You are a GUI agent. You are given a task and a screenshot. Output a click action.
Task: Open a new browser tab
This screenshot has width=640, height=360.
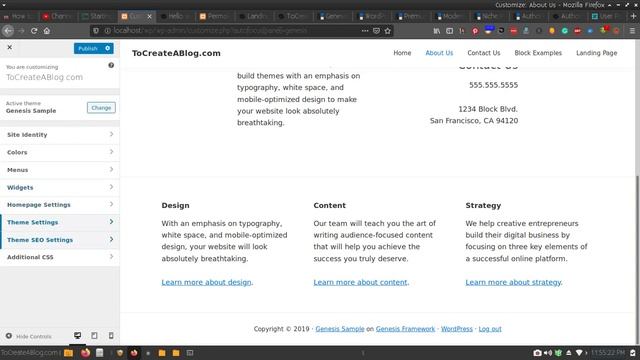(633, 16)
